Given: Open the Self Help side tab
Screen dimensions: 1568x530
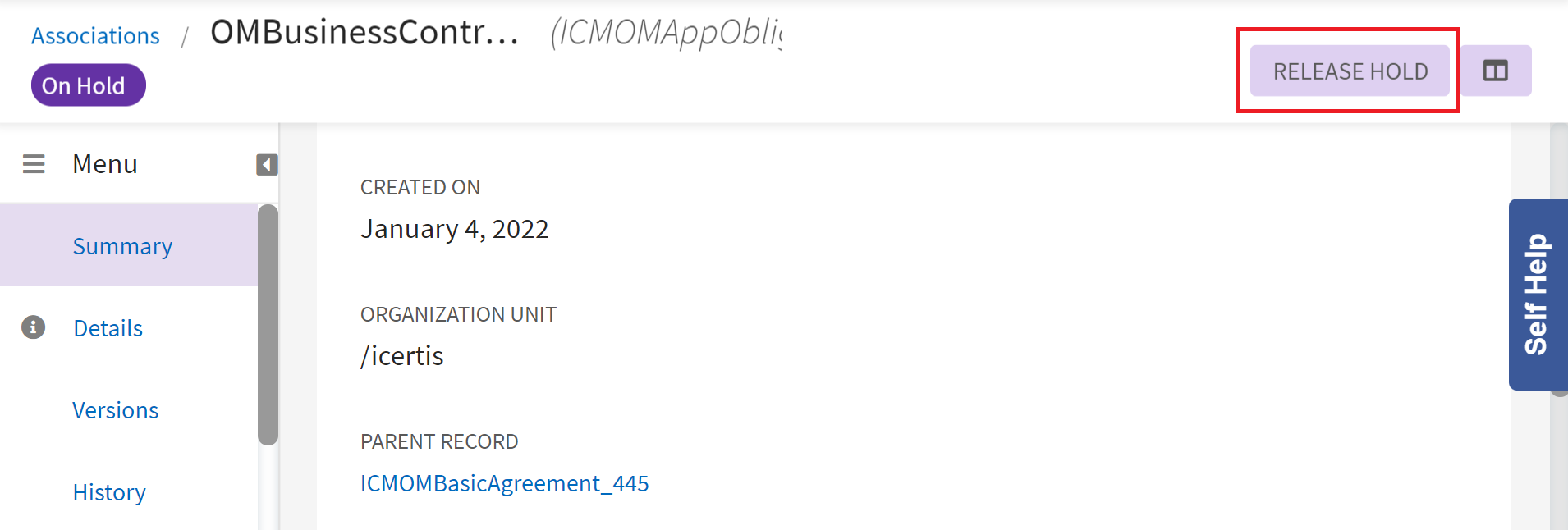Looking at the screenshot, I should click(1537, 295).
